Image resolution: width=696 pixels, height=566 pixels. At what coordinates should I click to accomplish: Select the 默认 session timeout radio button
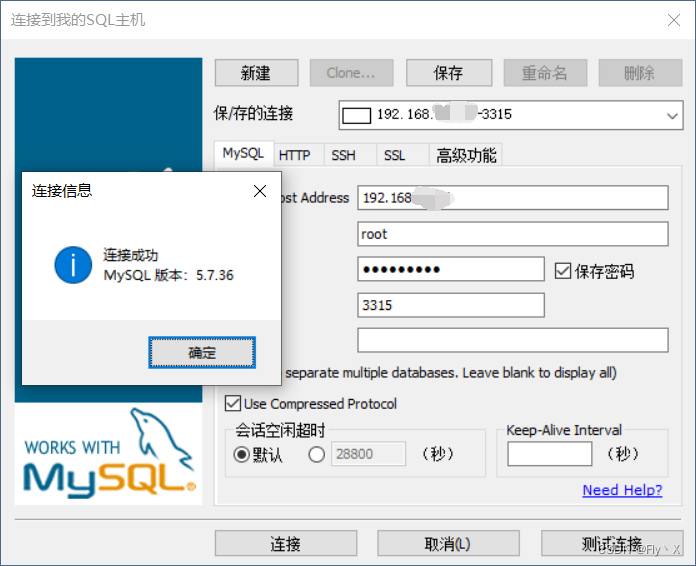click(241, 454)
